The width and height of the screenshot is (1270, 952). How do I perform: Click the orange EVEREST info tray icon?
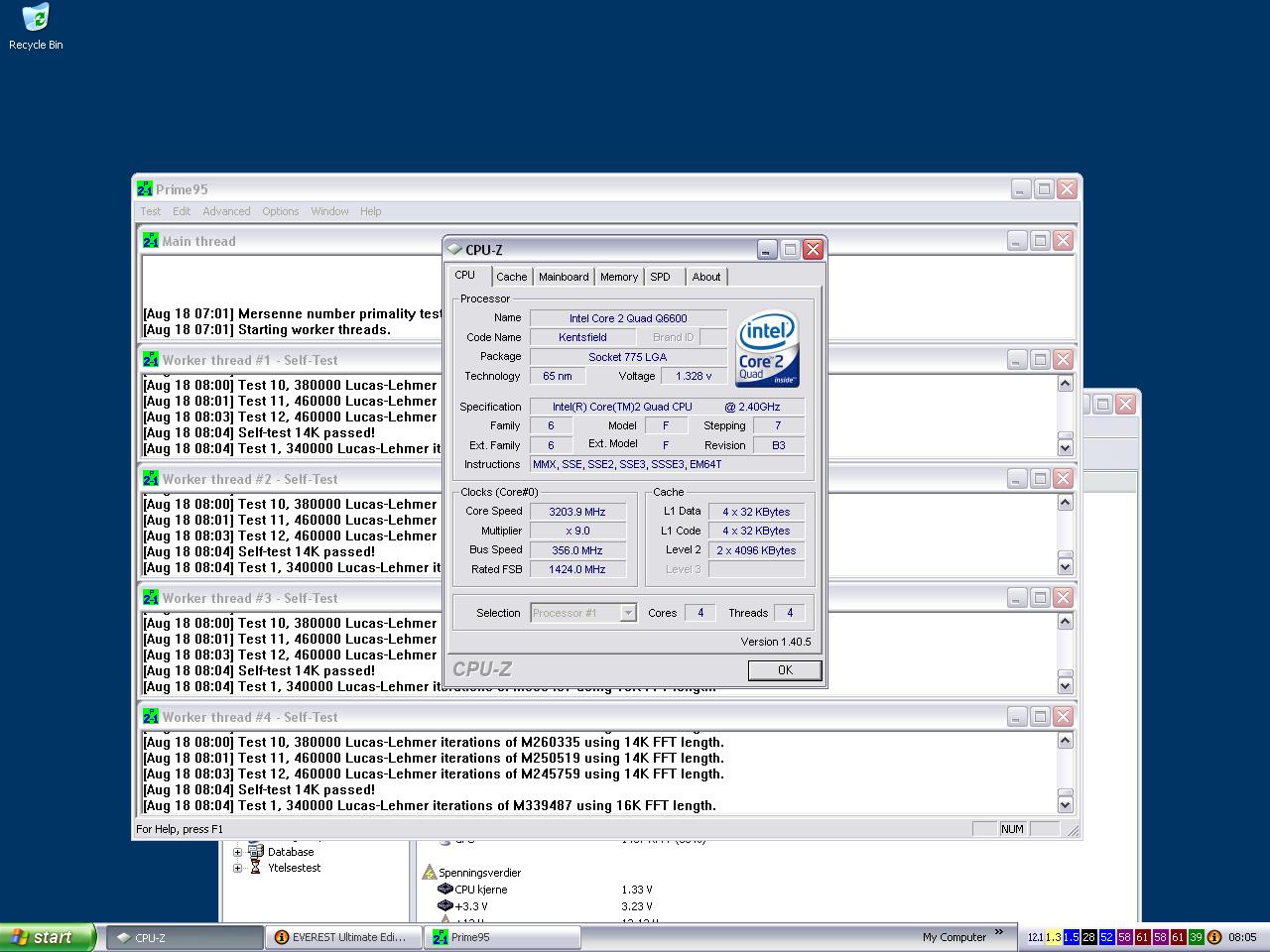coord(1214,937)
